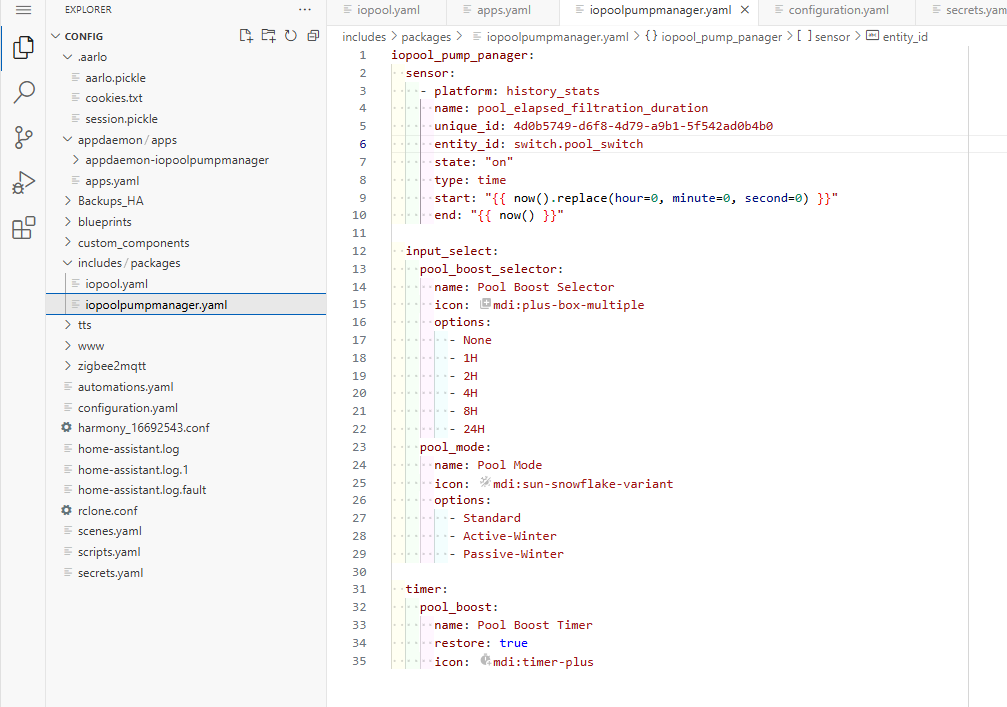Click gear icon of harmony_16692543.conf
This screenshot has height=707, width=1007.
click(66, 427)
